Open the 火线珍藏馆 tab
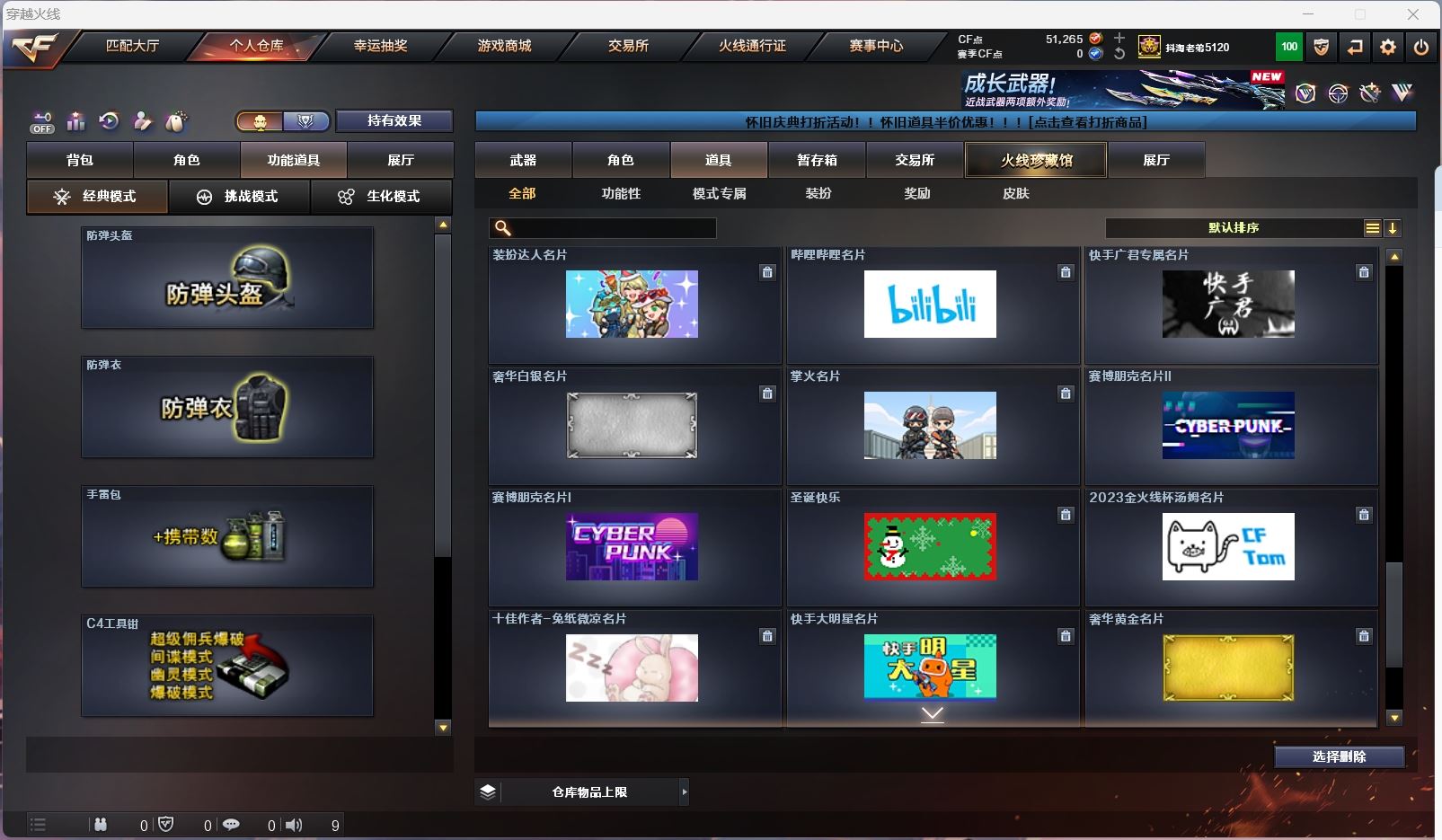 [1036, 160]
